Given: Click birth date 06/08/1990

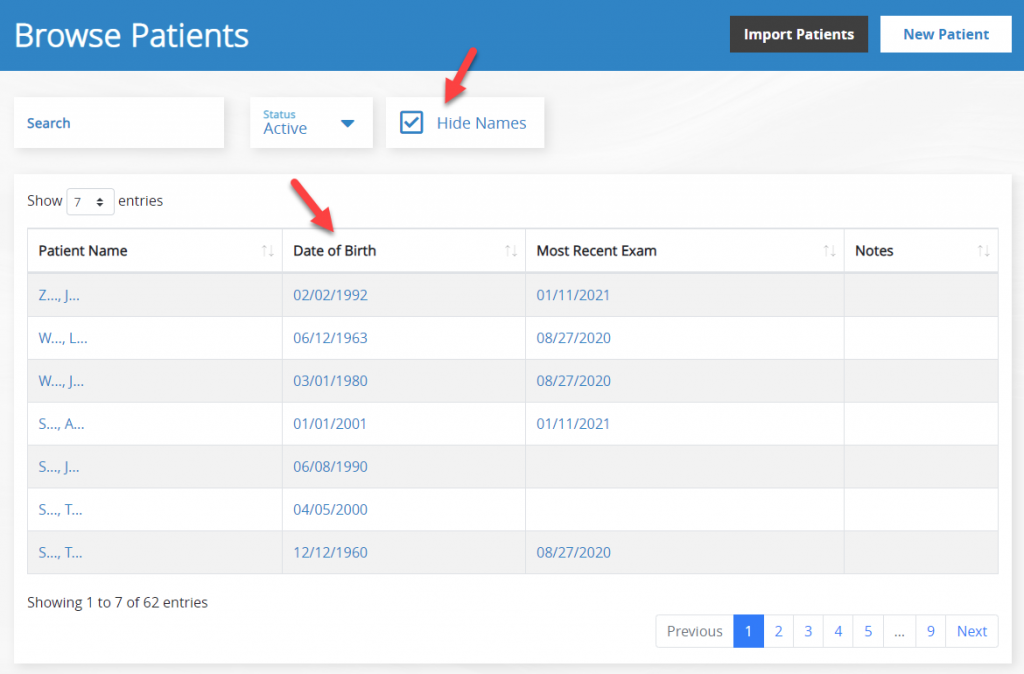Looking at the screenshot, I should click(x=330, y=467).
